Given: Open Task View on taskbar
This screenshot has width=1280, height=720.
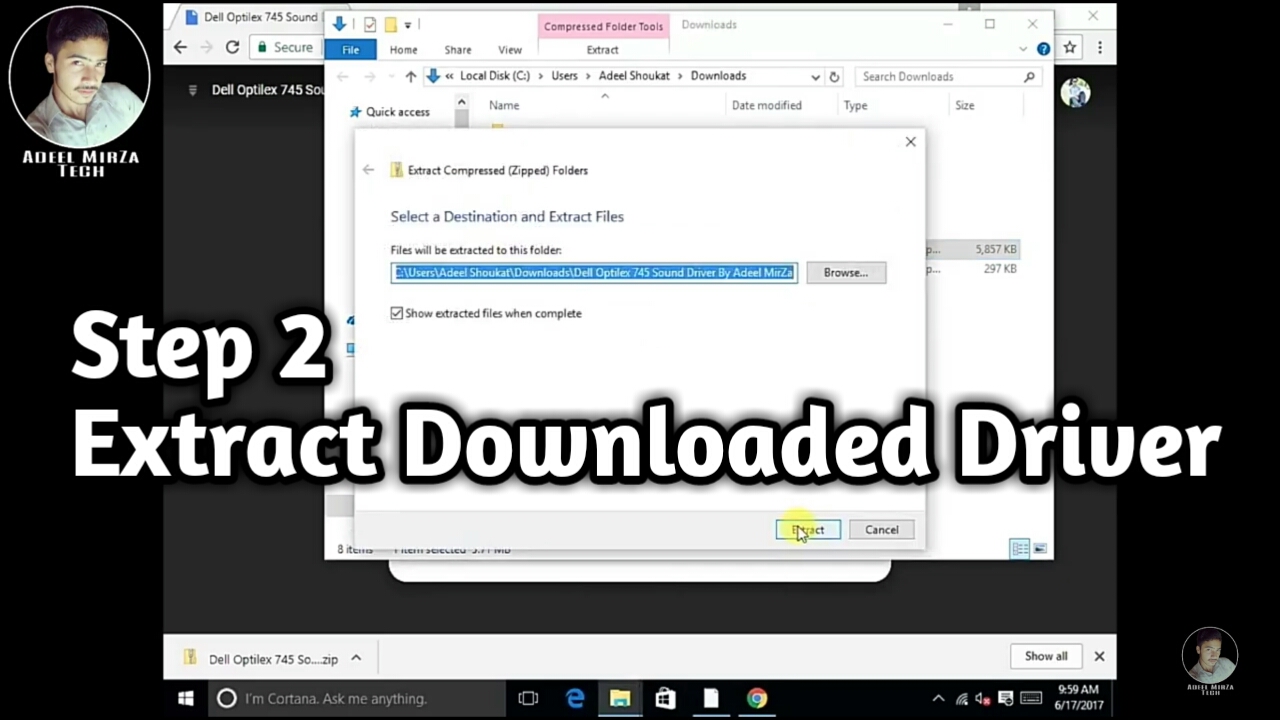Looking at the screenshot, I should [x=528, y=698].
